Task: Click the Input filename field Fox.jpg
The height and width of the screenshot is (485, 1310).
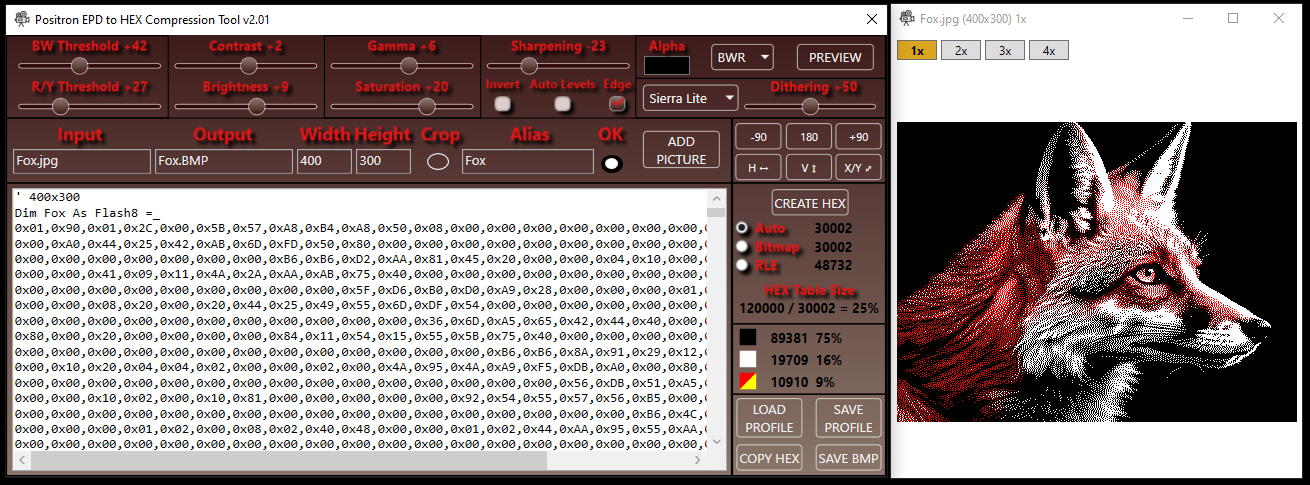Action: [x=81, y=161]
